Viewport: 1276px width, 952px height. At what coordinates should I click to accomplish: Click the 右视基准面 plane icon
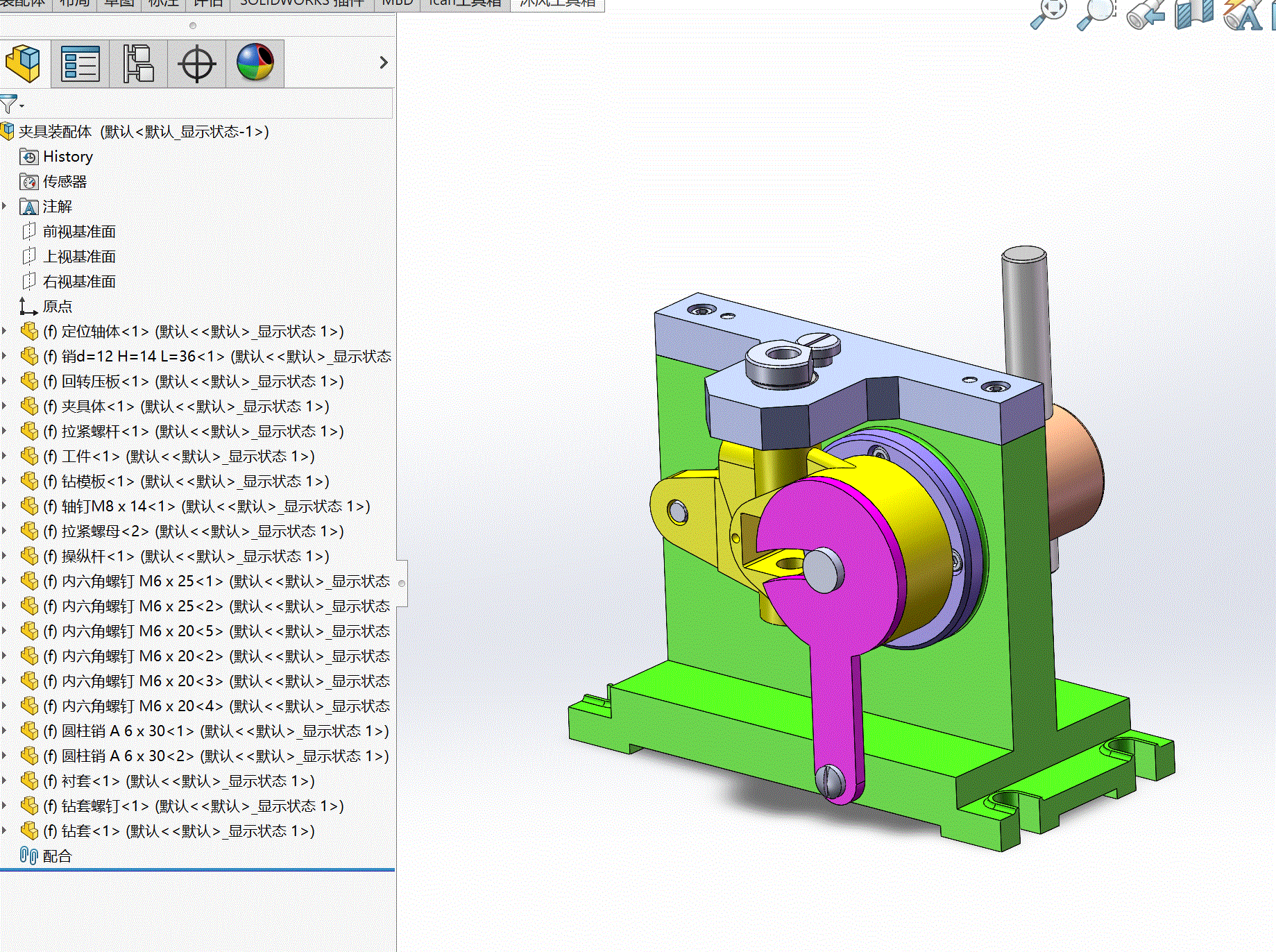click(x=29, y=282)
